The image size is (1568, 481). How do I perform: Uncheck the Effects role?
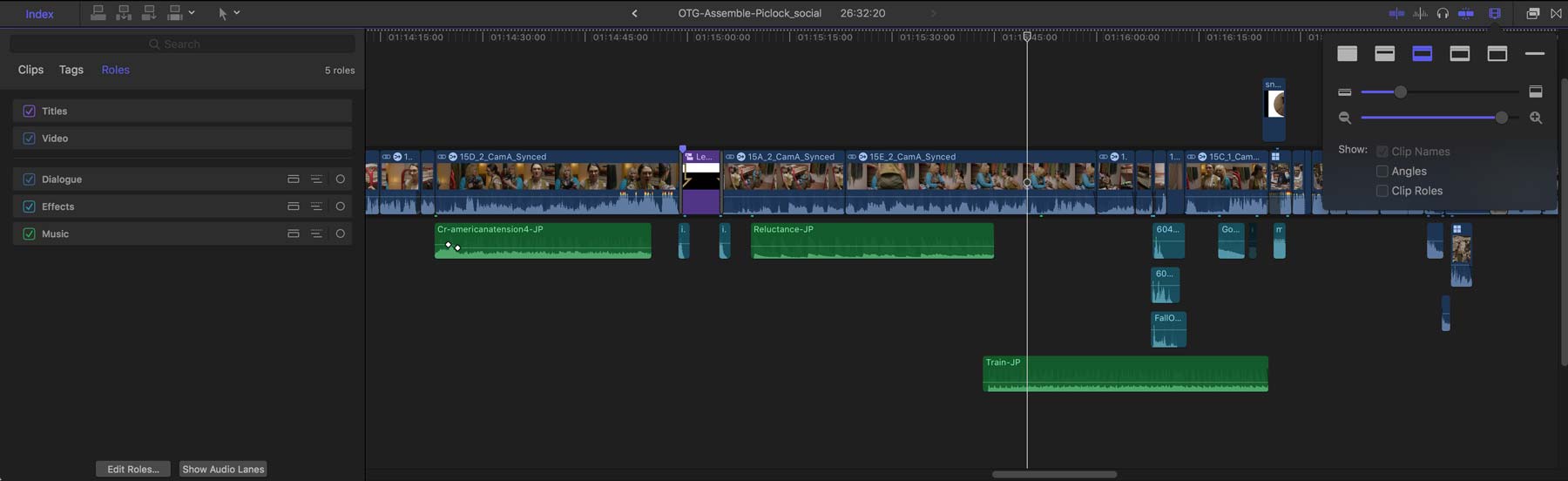coord(29,207)
